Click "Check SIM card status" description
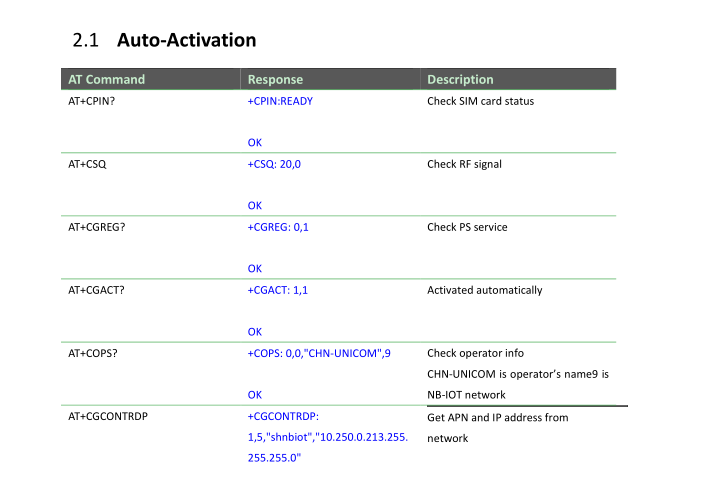719x493 pixels. (480, 101)
